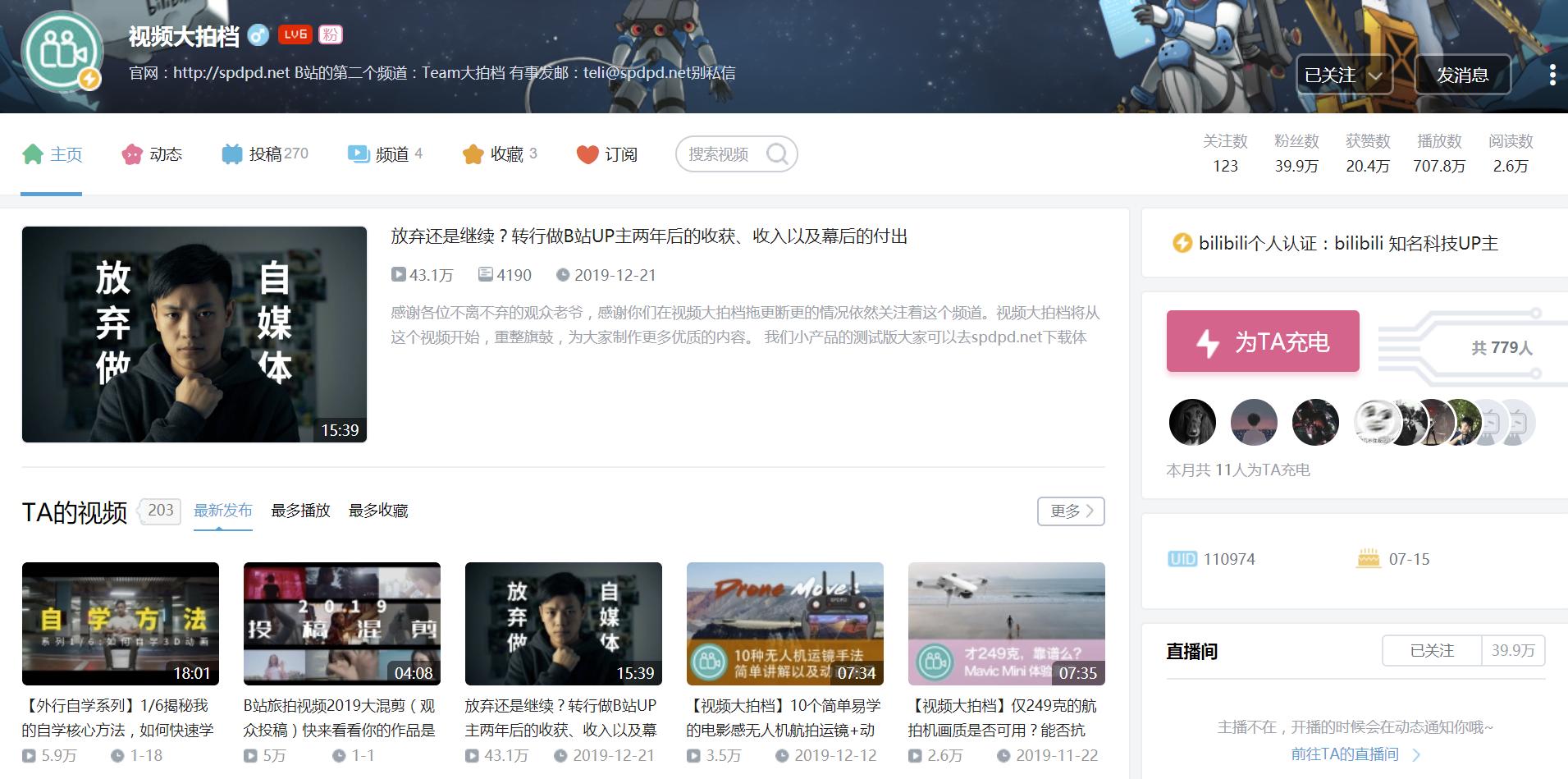Switch to the 投稿 tab
The image size is (1568, 779).
[267, 154]
